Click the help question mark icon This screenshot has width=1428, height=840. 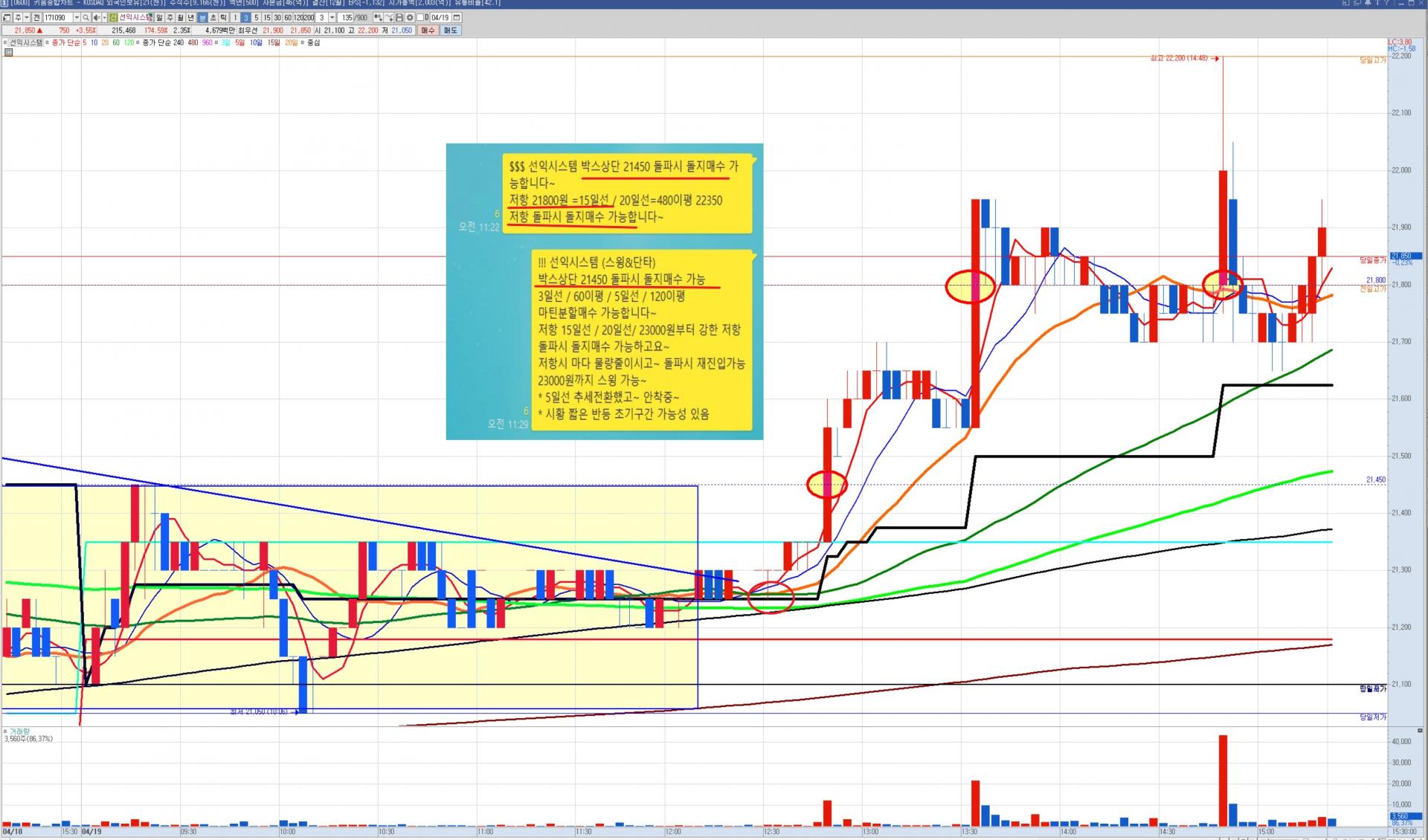[1386, 3]
